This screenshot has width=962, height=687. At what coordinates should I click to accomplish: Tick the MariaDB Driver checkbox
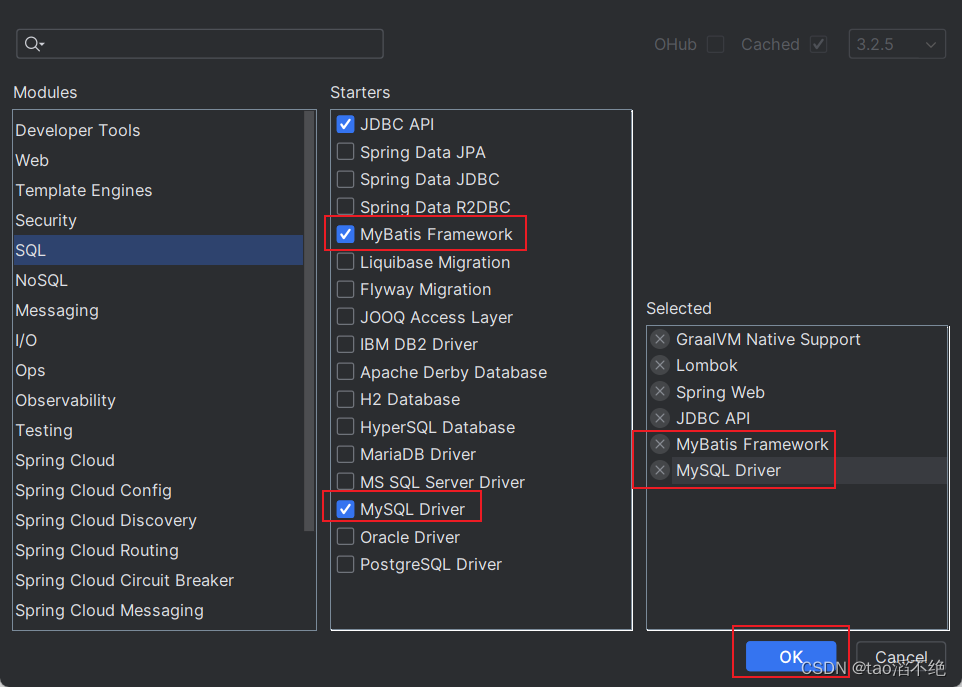pyautogui.click(x=345, y=454)
